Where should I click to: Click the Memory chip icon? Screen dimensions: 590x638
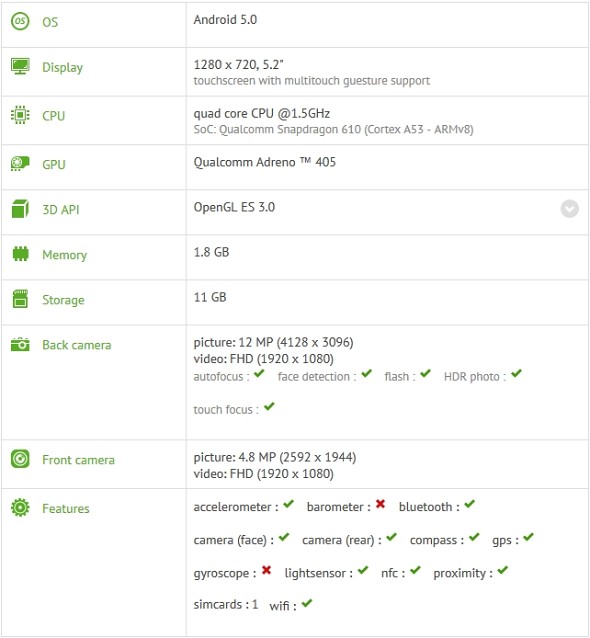coord(20,254)
